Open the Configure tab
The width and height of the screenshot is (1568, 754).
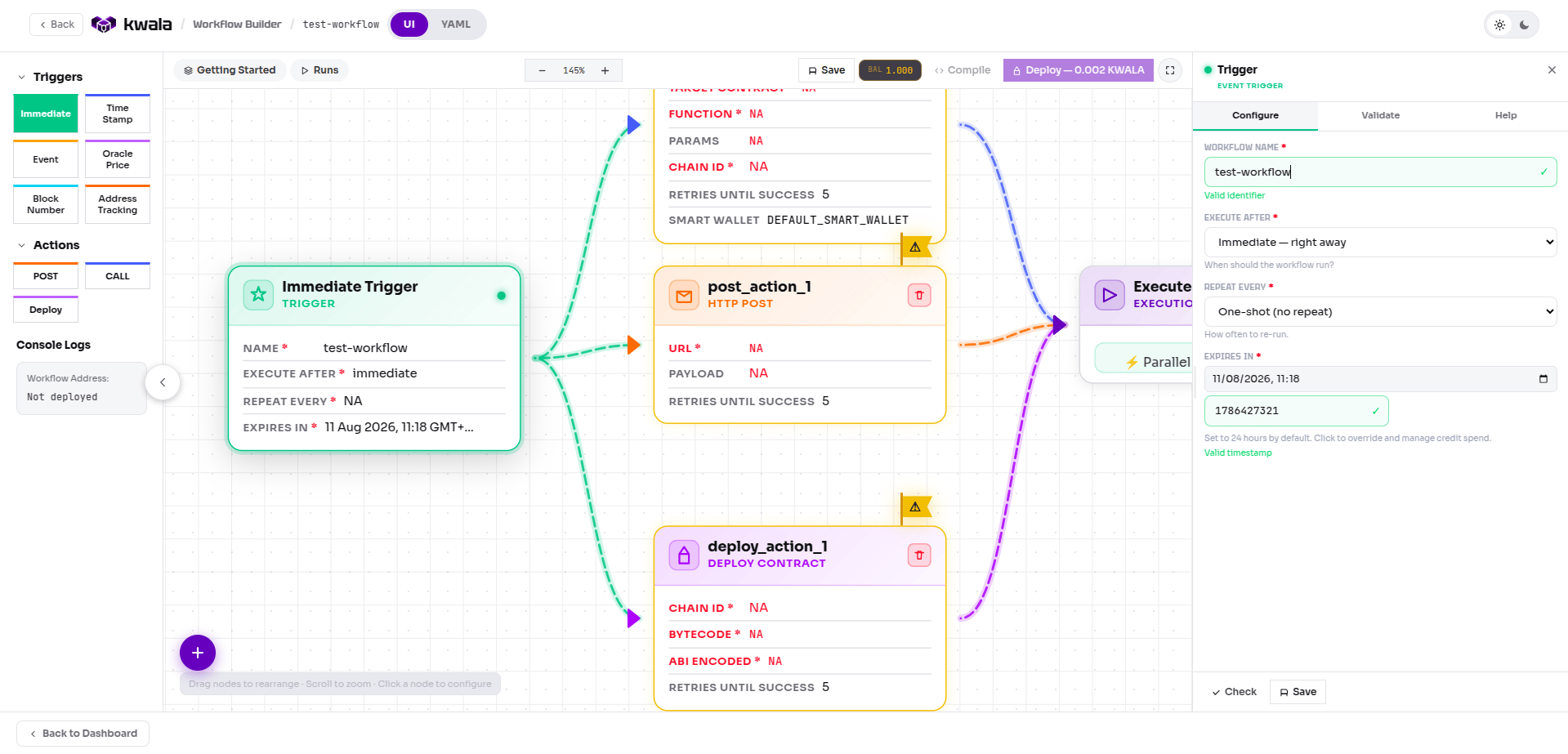pos(1255,115)
